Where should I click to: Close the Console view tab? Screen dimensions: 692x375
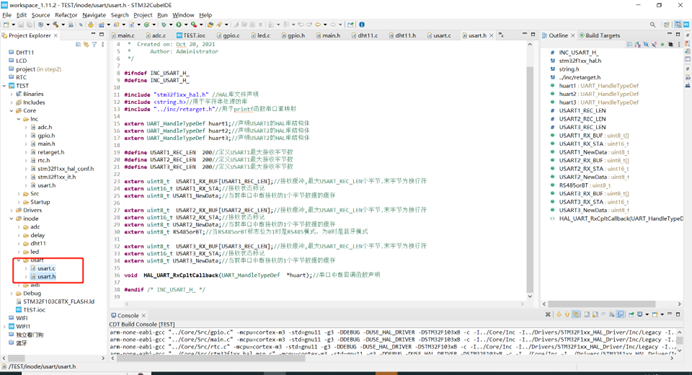pos(143,315)
